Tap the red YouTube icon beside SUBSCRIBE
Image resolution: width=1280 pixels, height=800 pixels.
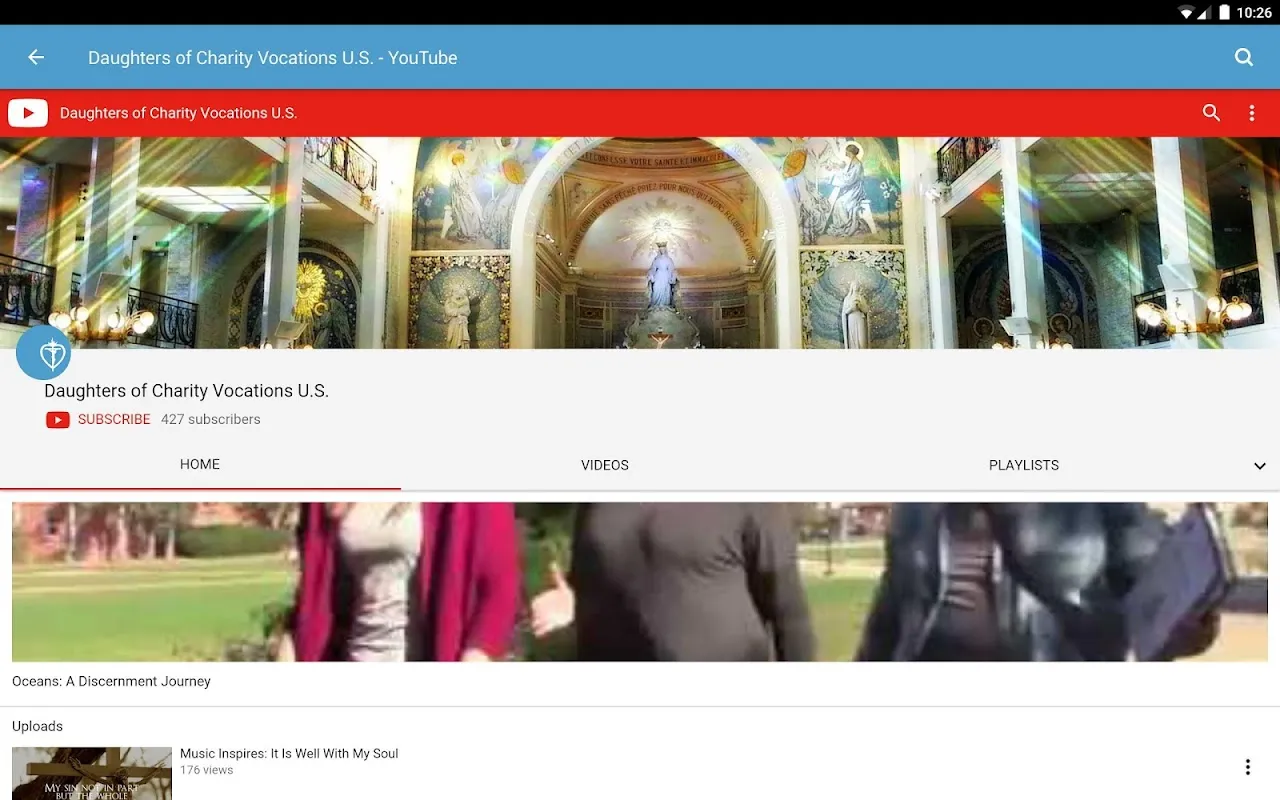(x=58, y=420)
